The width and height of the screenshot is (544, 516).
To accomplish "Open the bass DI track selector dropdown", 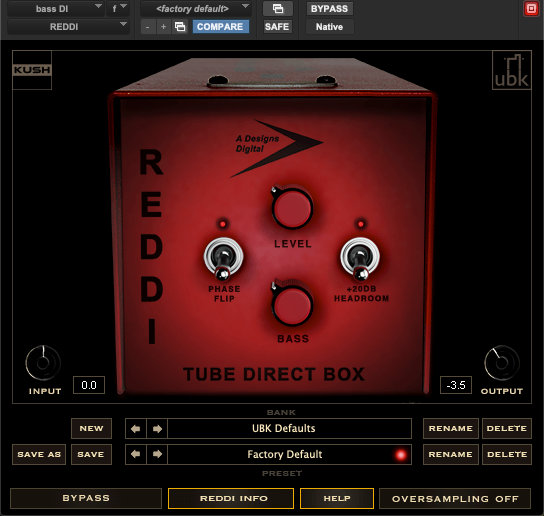I will (x=56, y=9).
